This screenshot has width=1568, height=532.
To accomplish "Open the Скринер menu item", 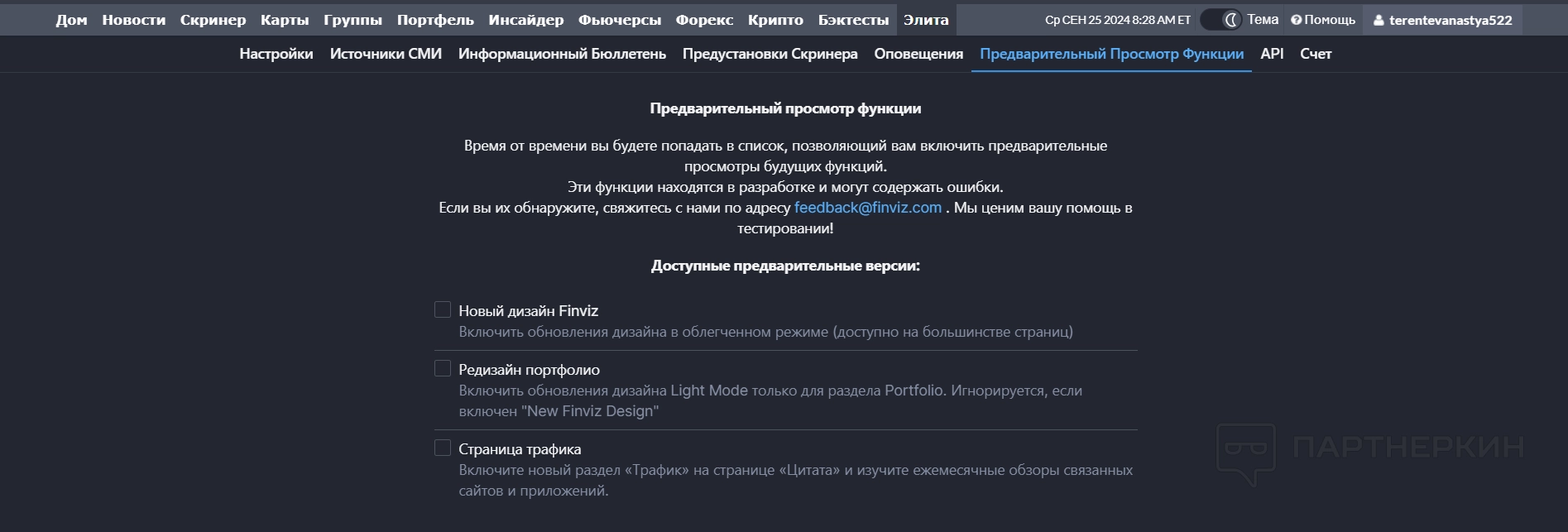I will tap(213, 20).
